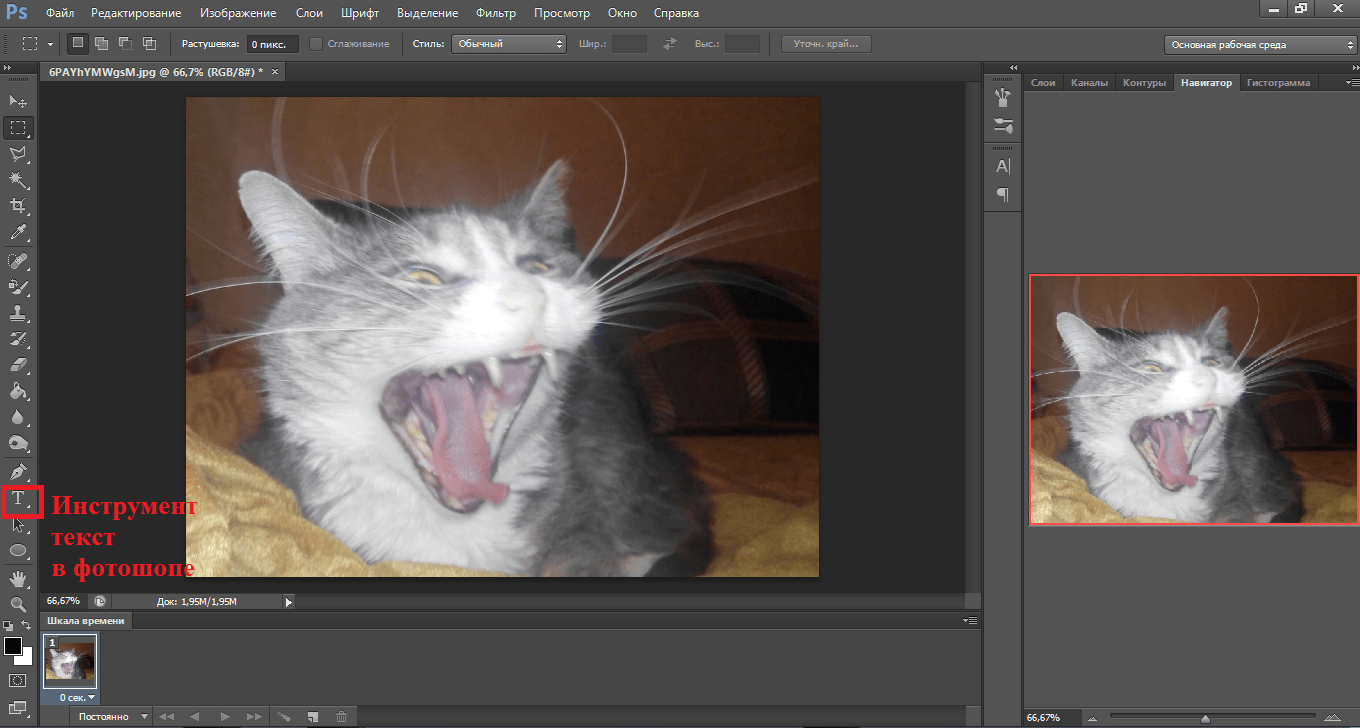
Task: Open the Стиль dropdown set to Обычный
Action: (508, 44)
